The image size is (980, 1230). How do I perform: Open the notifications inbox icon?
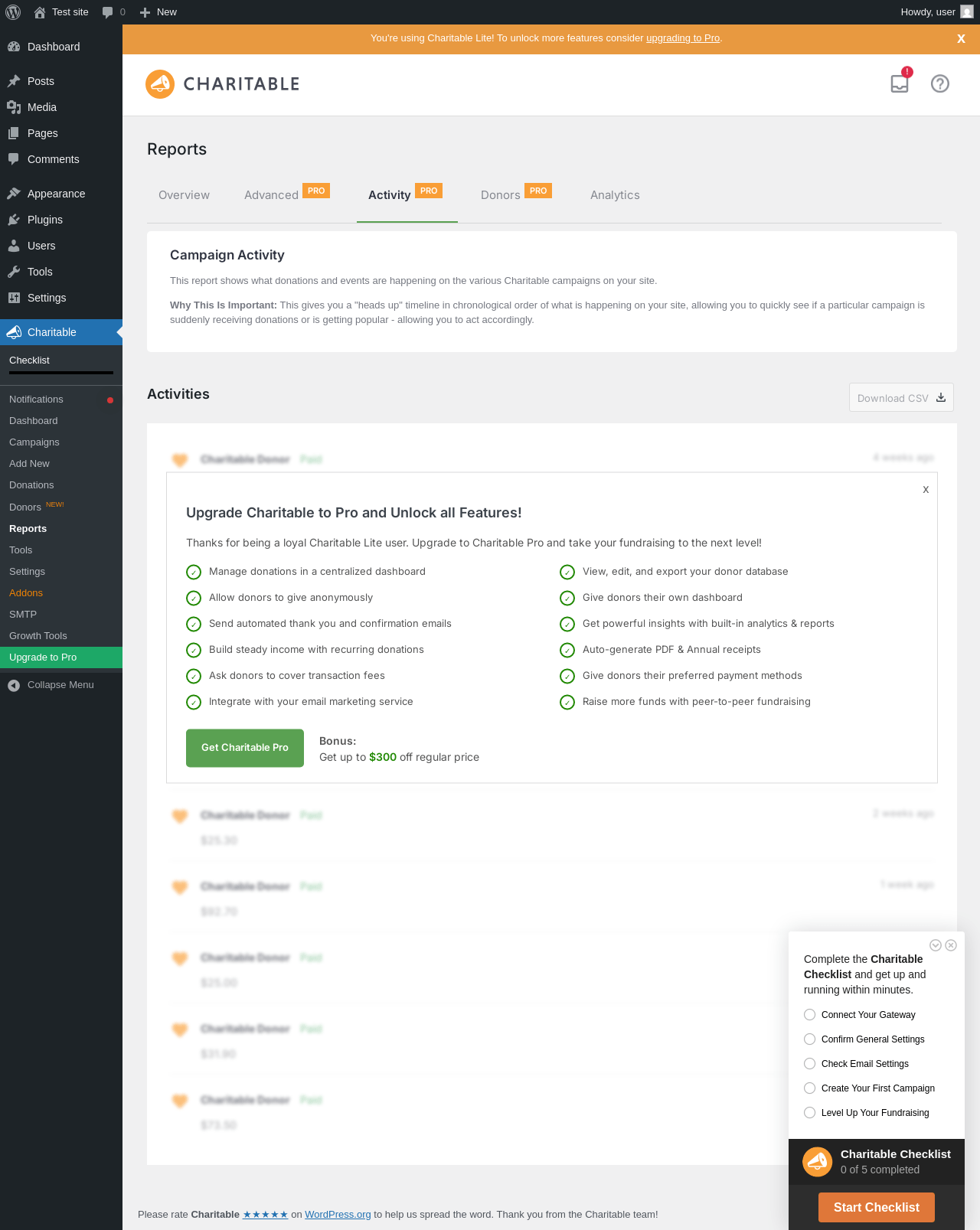(900, 83)
